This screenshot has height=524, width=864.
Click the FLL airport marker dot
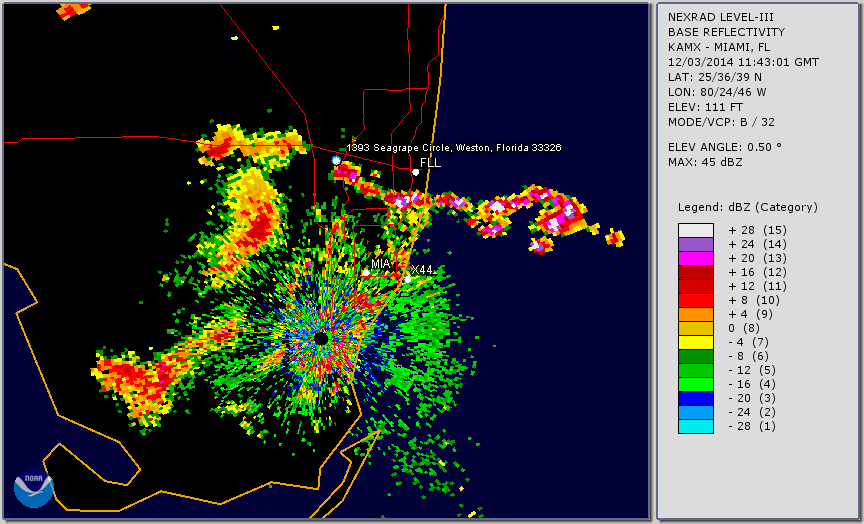(416, 172)
